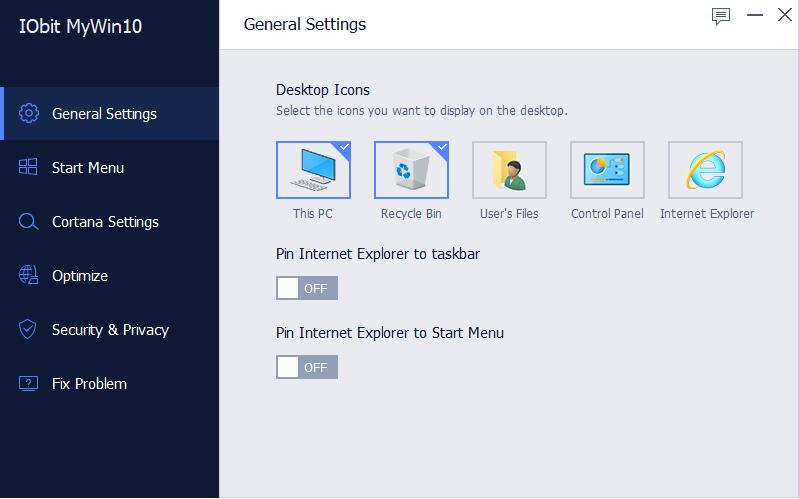The width and height of the screenshot is (799, 499).
Task: Turn on Pin Internet Explorer to taskbar
Action: 307,288
